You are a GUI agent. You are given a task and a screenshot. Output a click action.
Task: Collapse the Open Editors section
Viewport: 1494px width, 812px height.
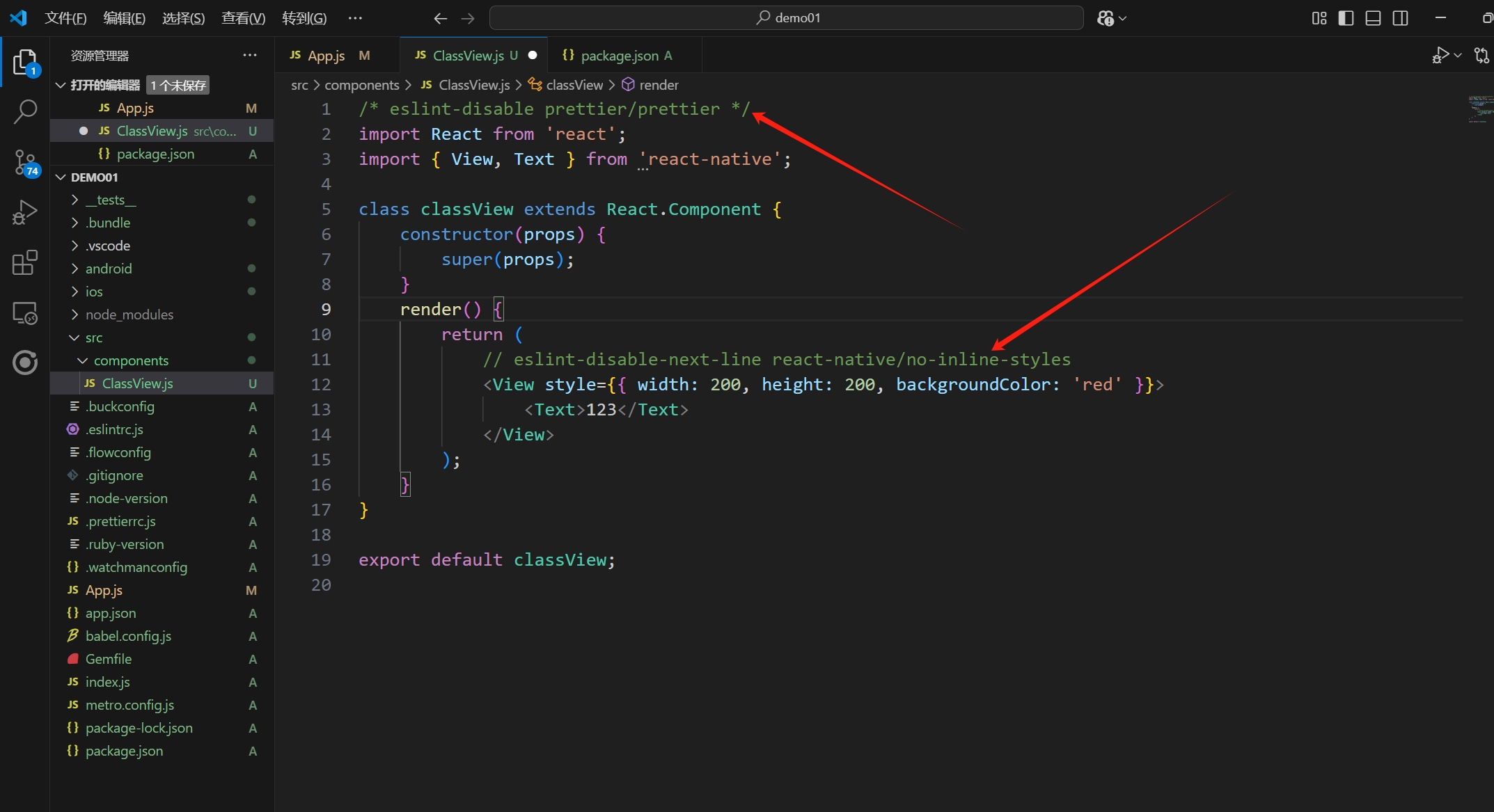coord(61,85)
